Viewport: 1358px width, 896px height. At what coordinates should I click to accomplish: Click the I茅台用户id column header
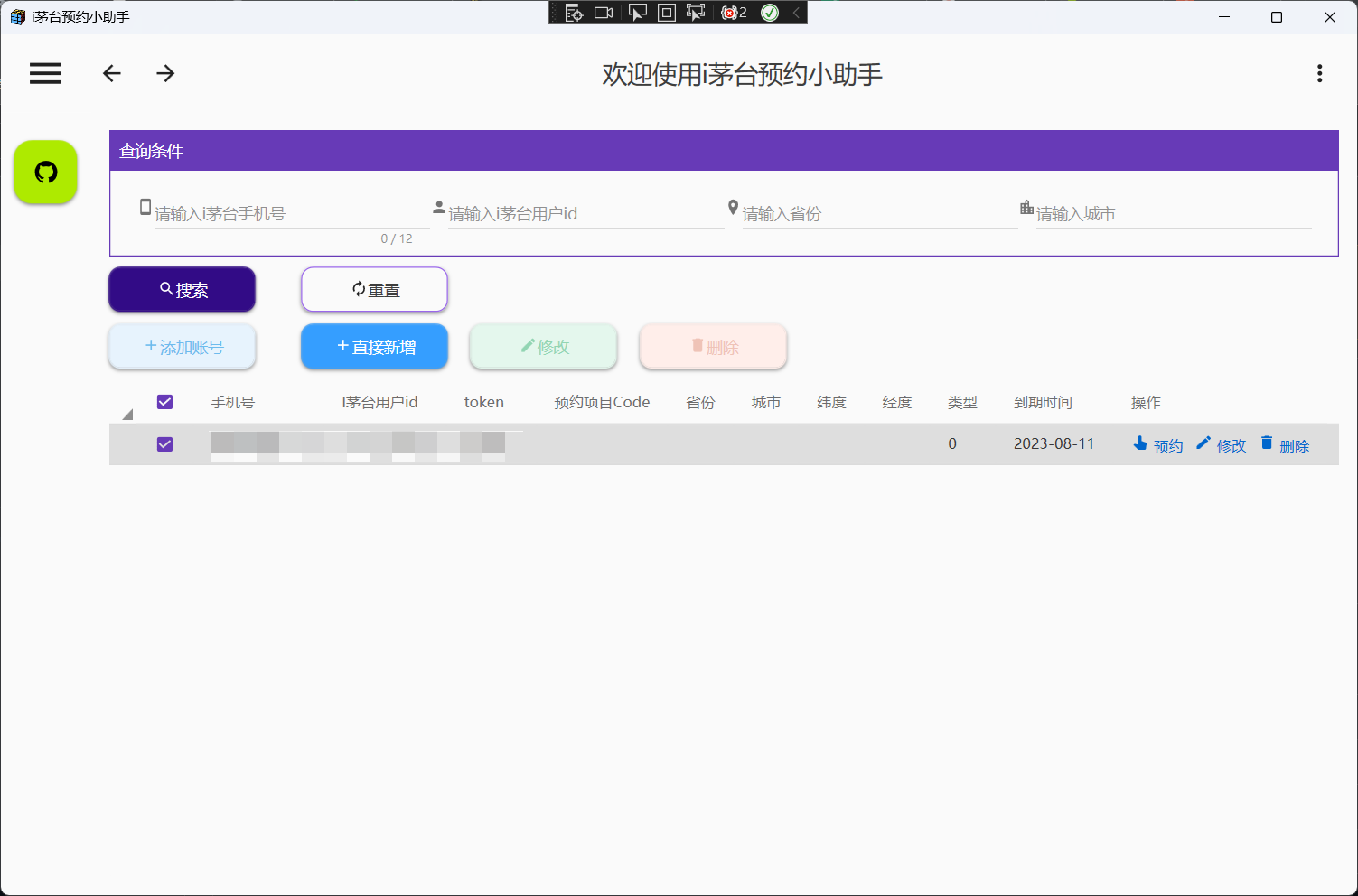pyautogui.click(x=379, y=402)
